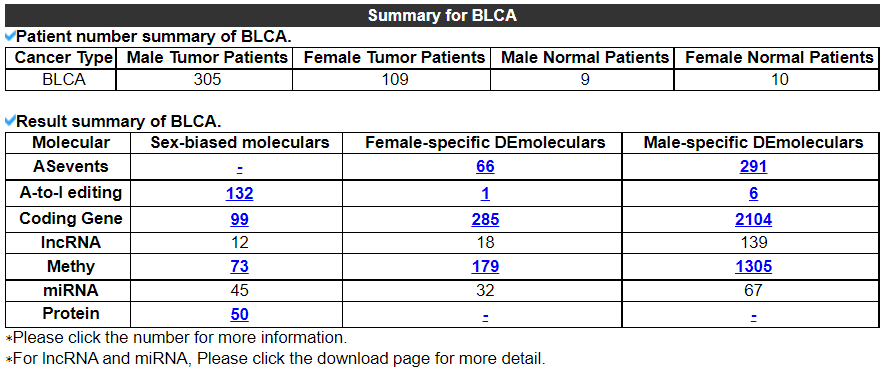Click the 73 sex-biased Methy link

click(240, 266)
